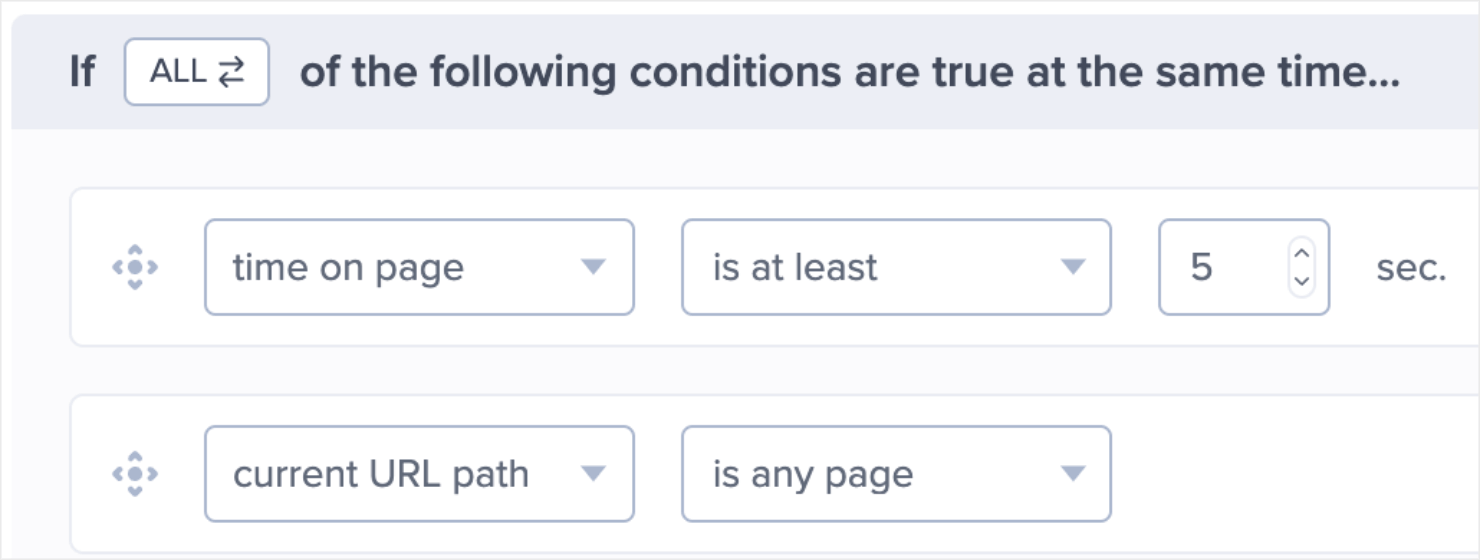Open the "is any page" operator dropdown
The image size is (1480, 560).
[880, 474]
